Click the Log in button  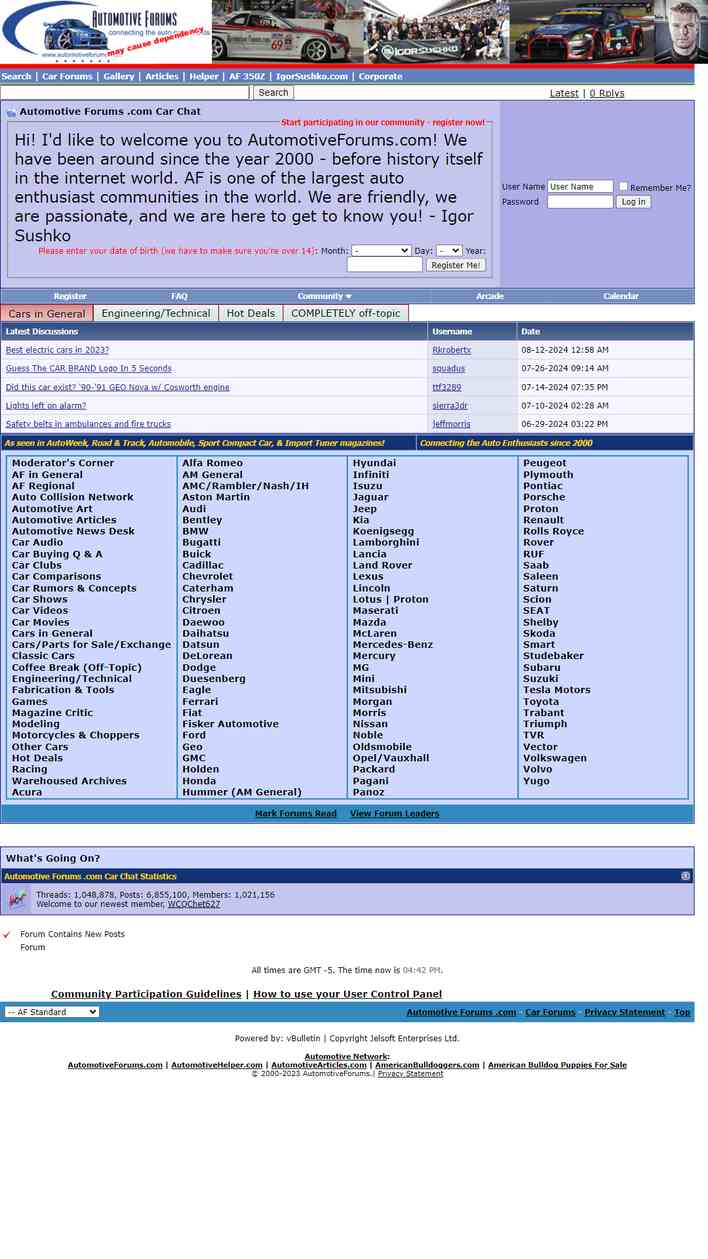point(634,202)
